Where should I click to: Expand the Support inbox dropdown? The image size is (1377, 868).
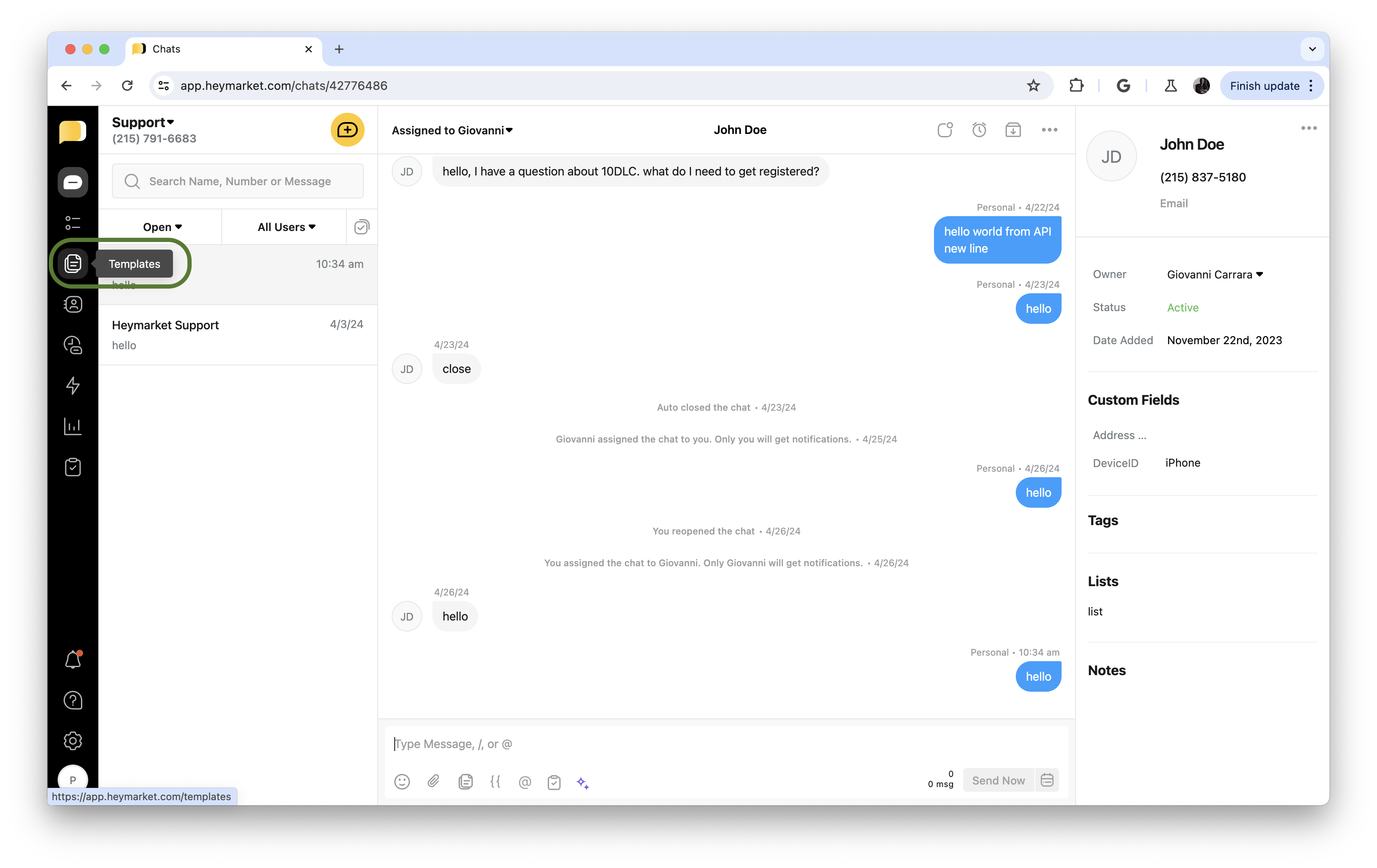[143, 122]
